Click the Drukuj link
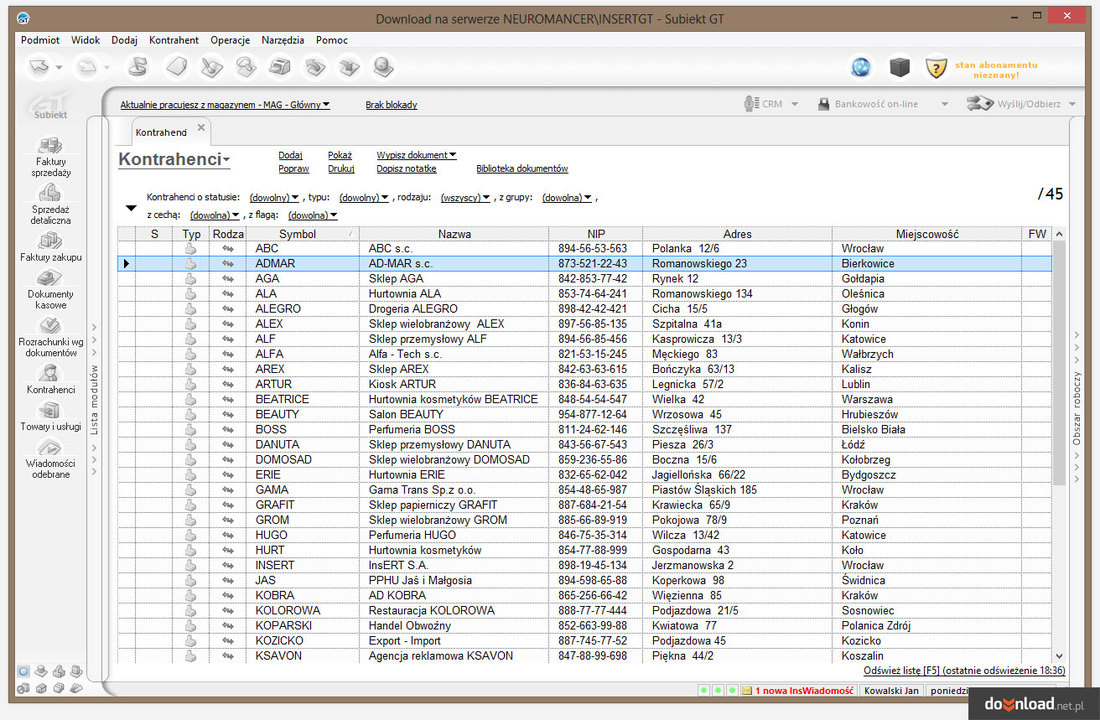 [341, 168]
